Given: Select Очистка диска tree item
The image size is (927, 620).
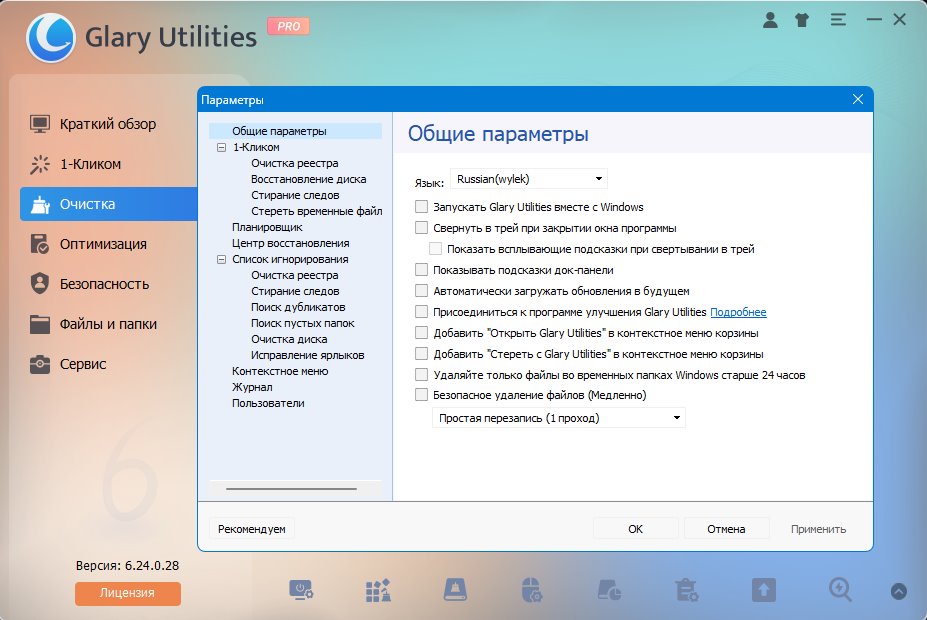Looking at the screenshot, I should click(x=289, y=339).
